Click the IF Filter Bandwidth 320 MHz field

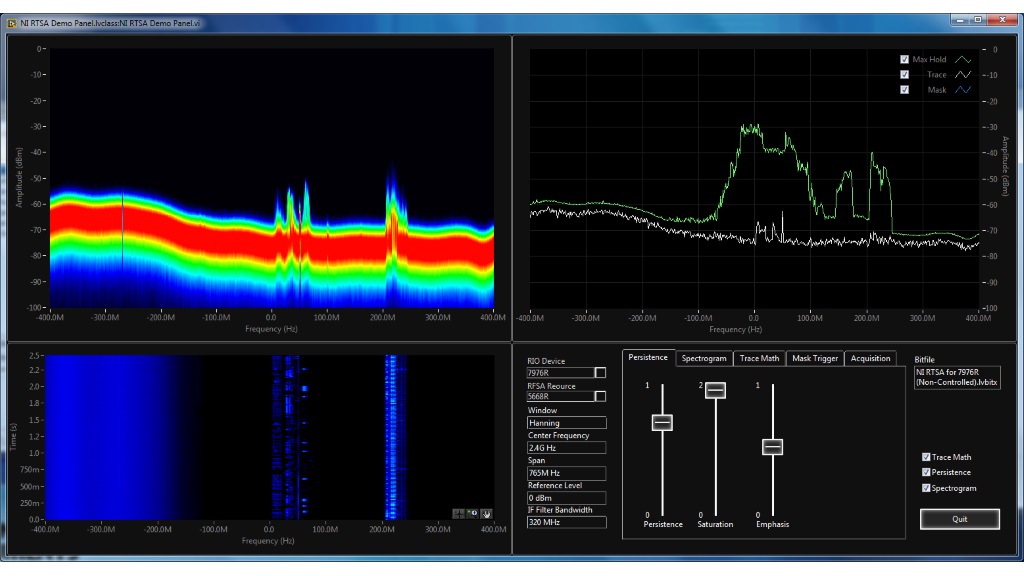(x=566, y=522)
